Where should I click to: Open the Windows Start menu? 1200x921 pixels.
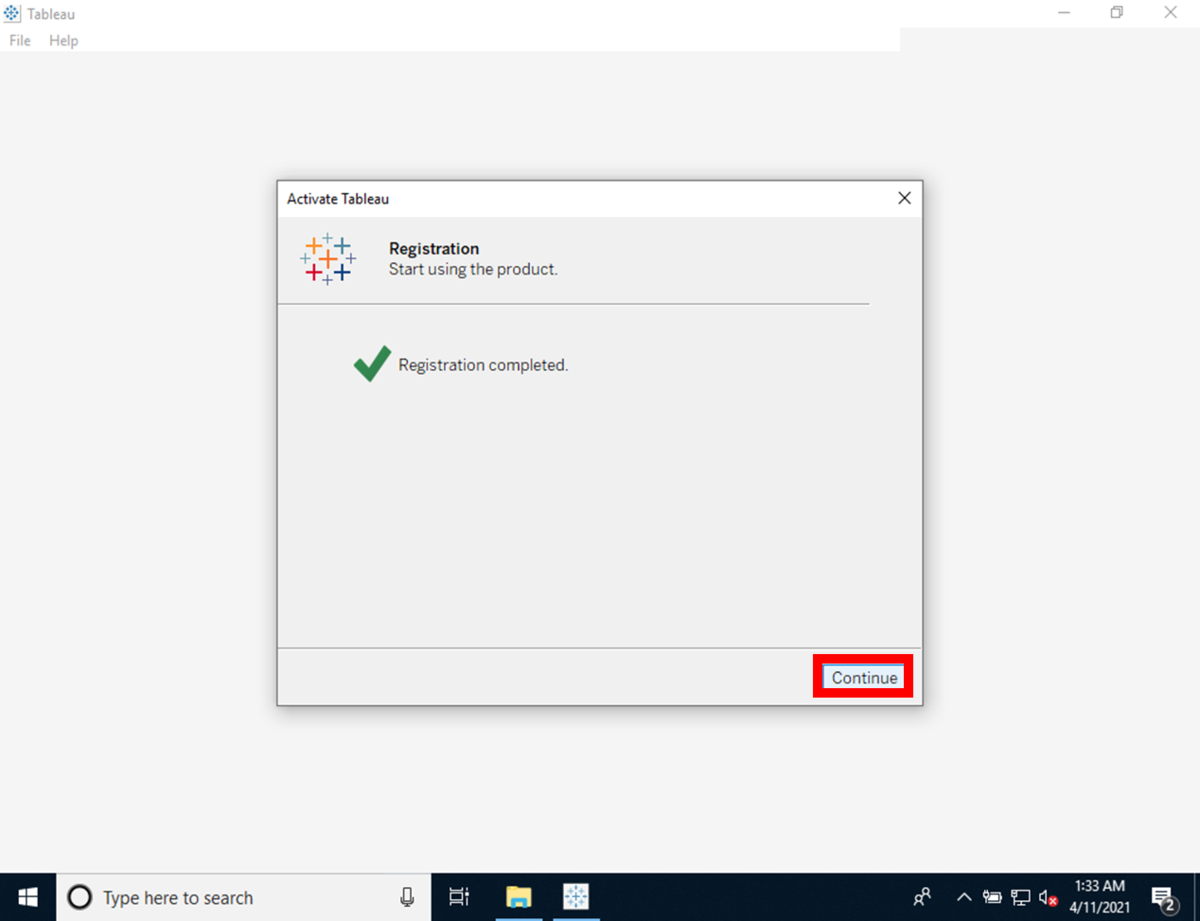click(x=28, y=897)
